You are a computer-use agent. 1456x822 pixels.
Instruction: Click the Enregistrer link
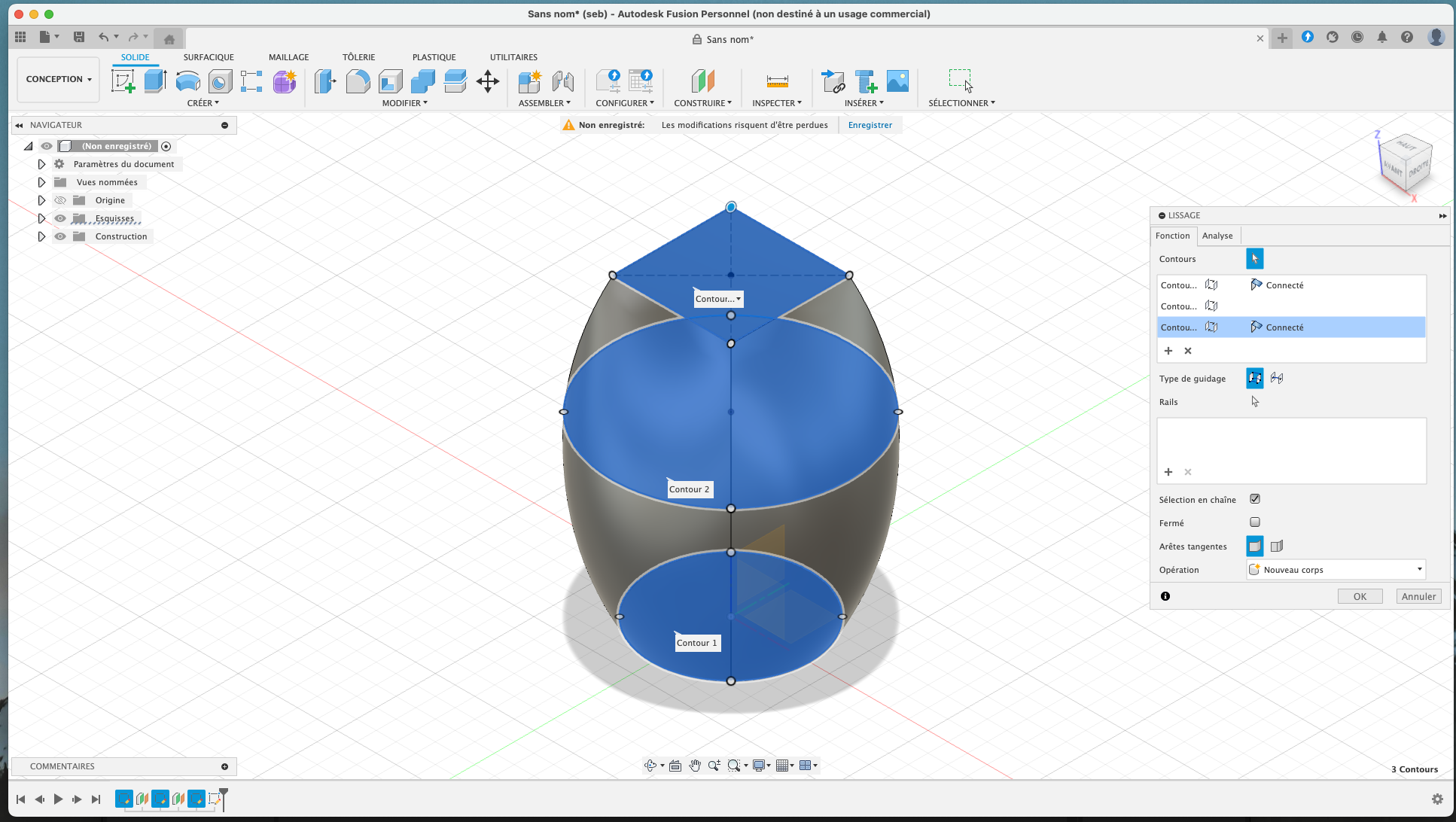[870, 125]
